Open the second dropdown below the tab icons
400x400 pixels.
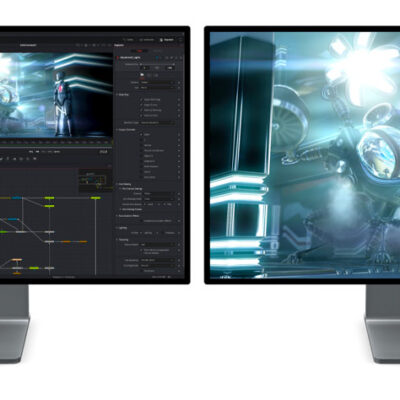pos(157,87)
